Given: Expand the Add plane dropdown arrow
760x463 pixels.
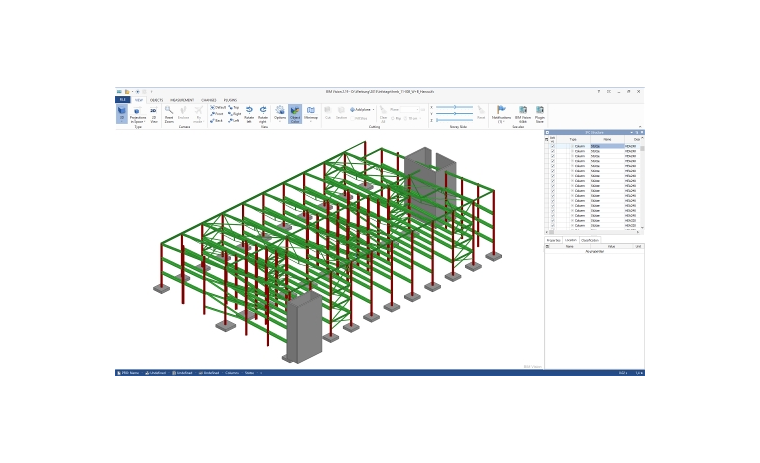Looking at the screenshot, I should tap(373, 110).
